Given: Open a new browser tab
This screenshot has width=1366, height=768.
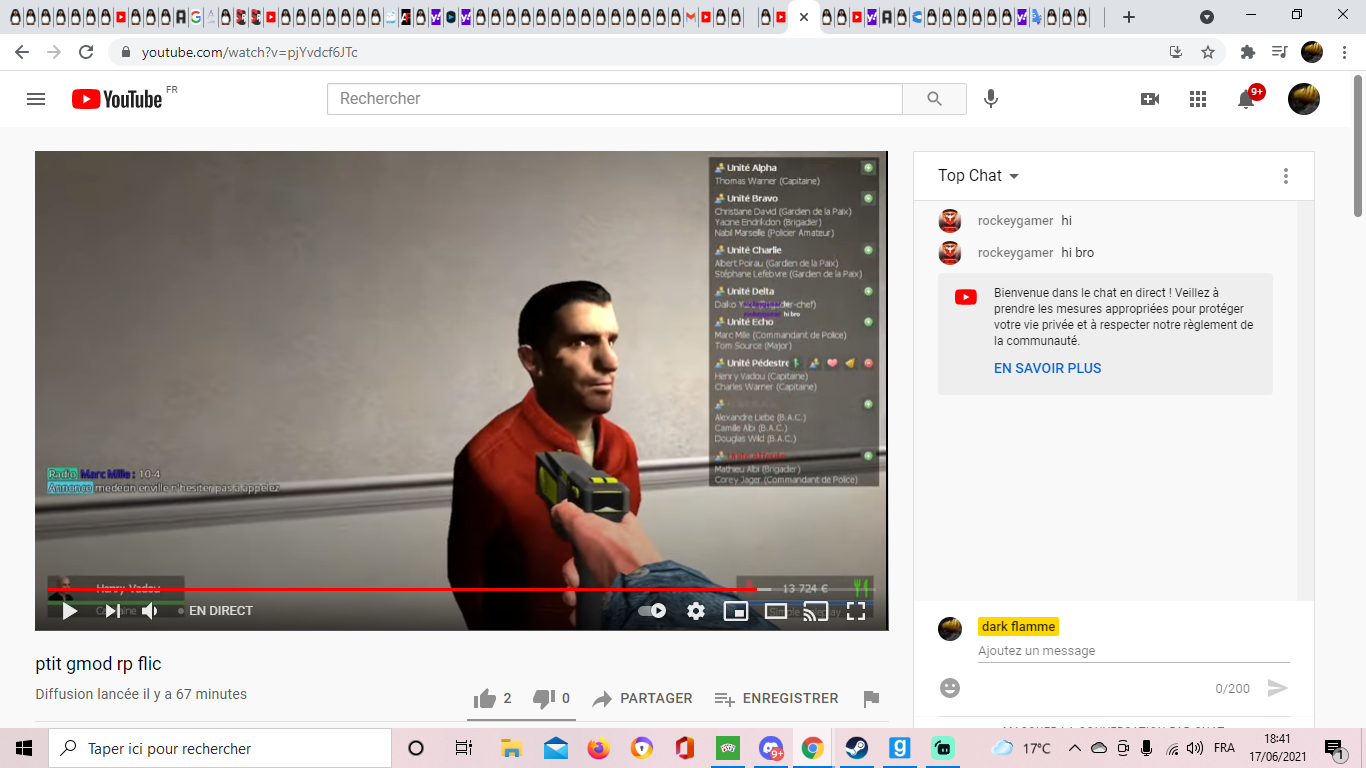Looking at the screenshot, I should coord(1129,17).
